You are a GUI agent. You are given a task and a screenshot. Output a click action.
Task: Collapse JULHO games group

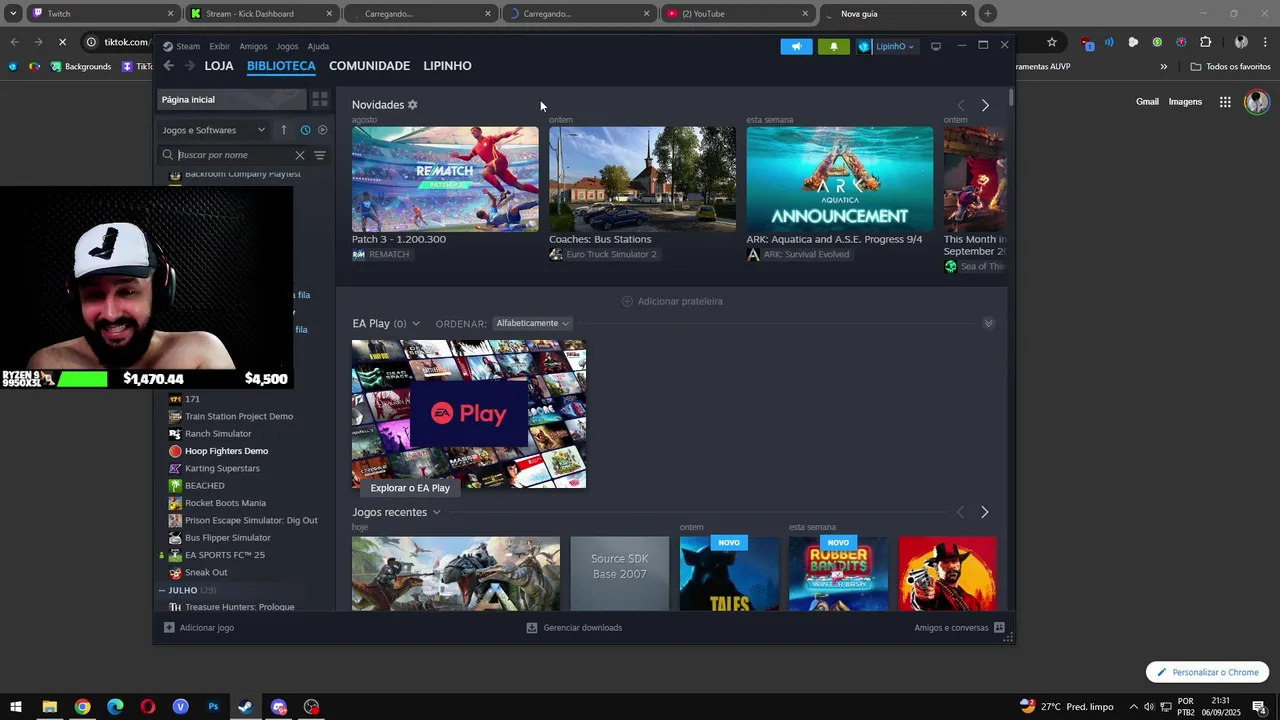point(162,590)
